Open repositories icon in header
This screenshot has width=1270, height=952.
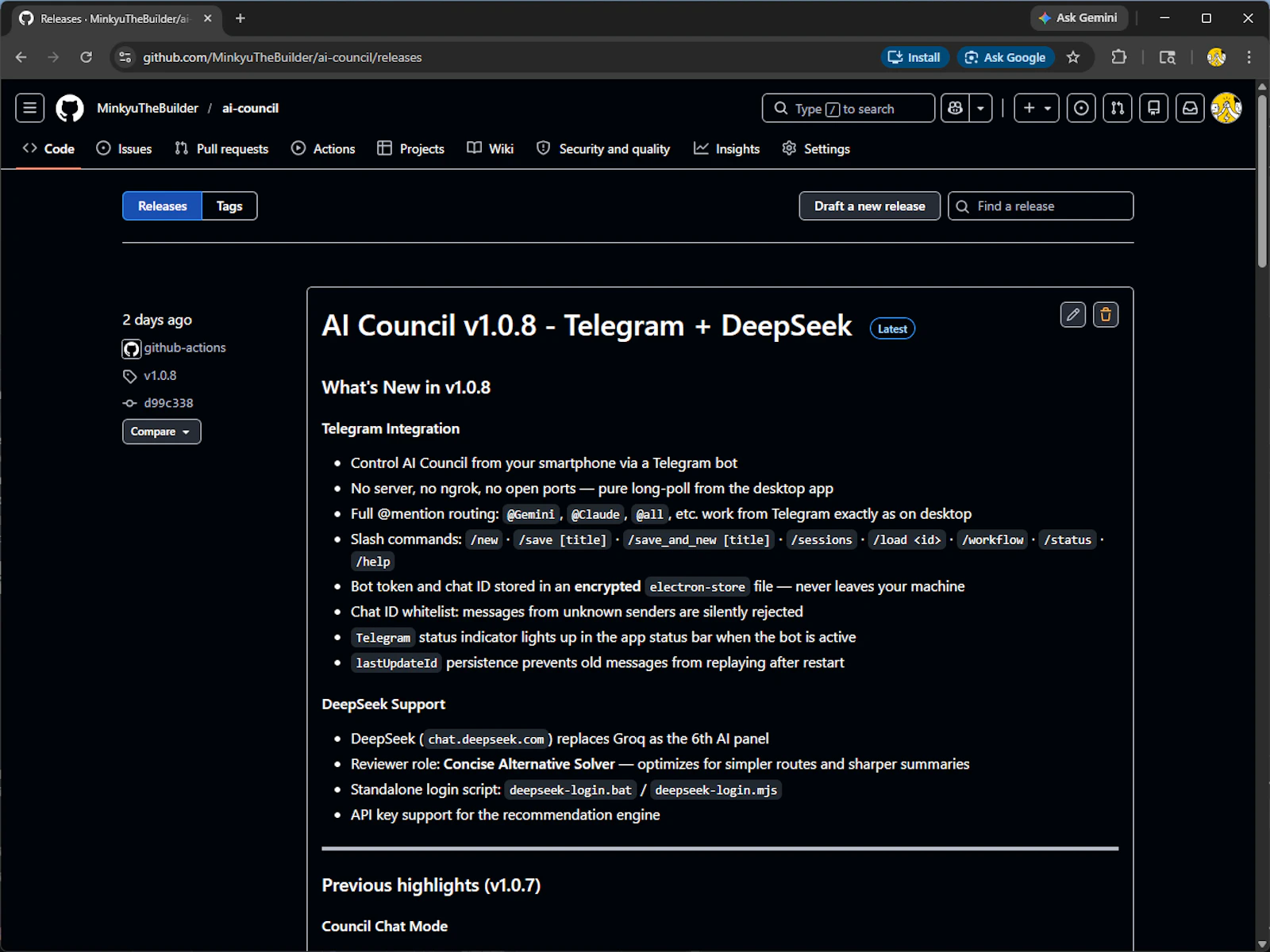tap(1154, 108)
